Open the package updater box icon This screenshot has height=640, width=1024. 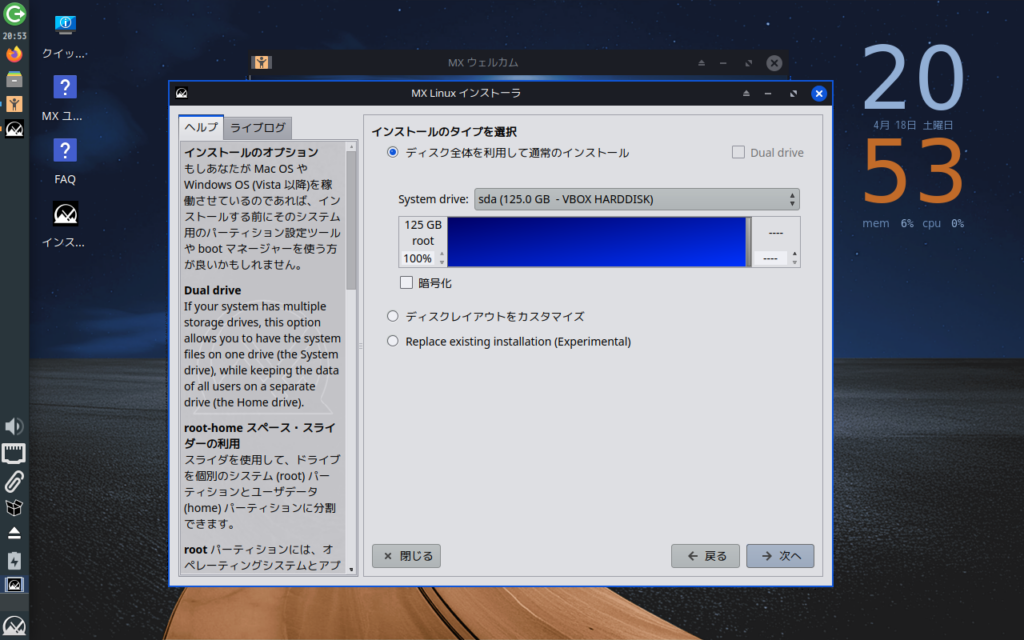click(x=14, y=507)
